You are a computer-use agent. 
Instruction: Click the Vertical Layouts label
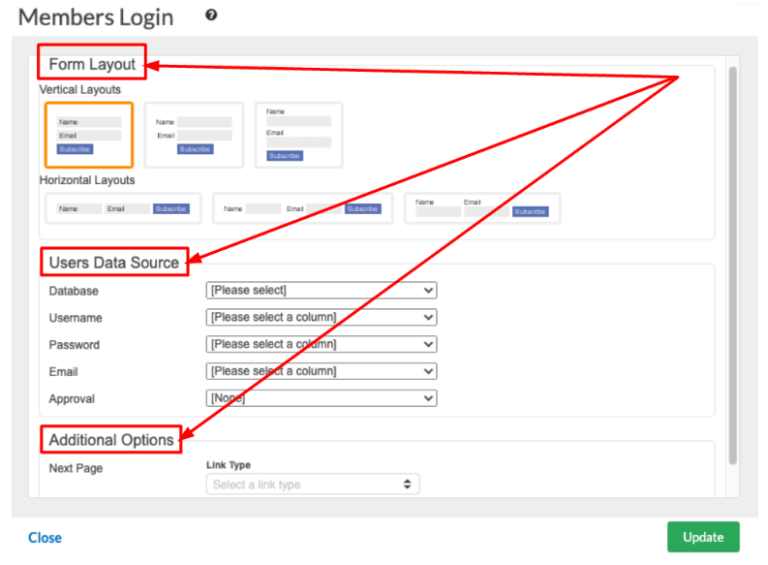[x=80, y=90]
